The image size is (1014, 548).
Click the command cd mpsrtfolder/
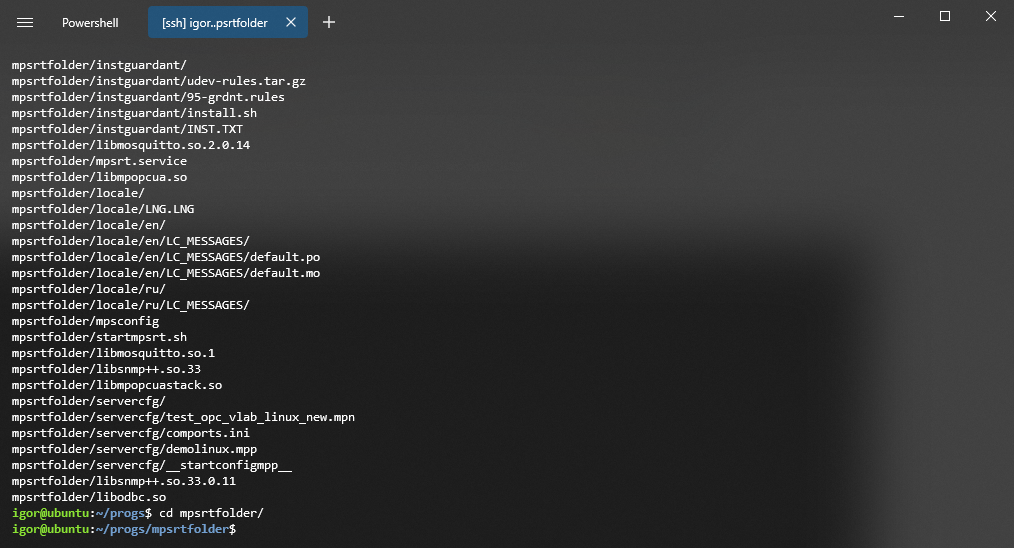[211, 513]
